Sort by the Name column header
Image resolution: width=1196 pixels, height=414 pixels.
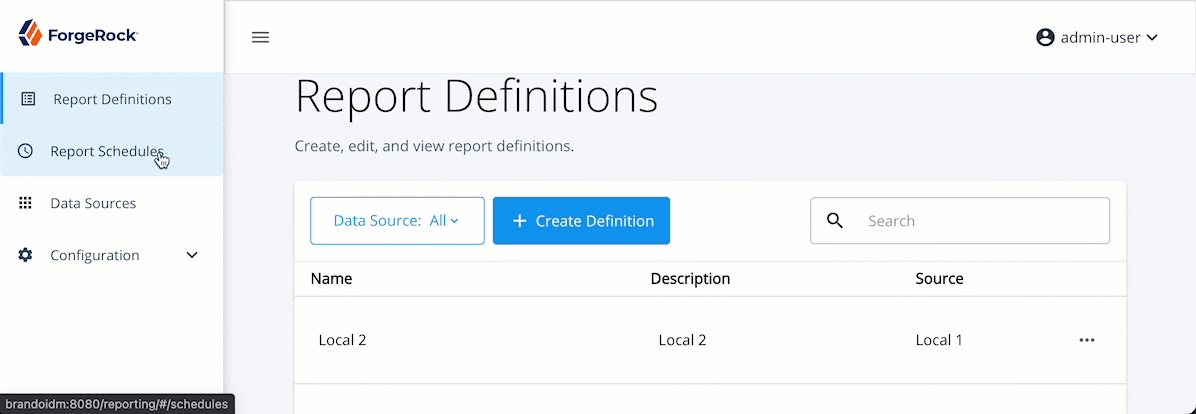tap(331, 279)
